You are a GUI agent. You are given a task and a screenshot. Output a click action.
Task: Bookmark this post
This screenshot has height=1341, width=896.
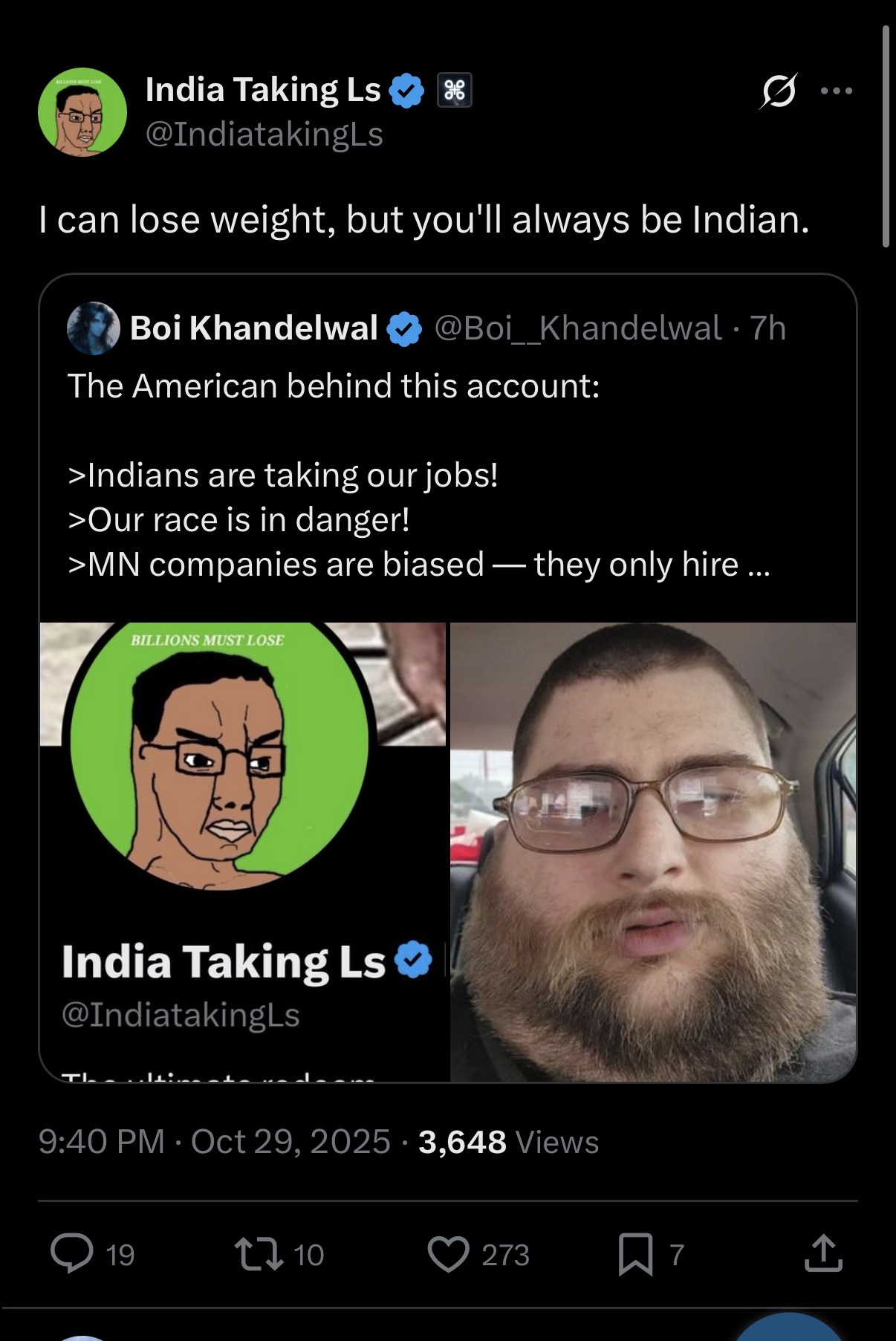(x=636, y=1254)
